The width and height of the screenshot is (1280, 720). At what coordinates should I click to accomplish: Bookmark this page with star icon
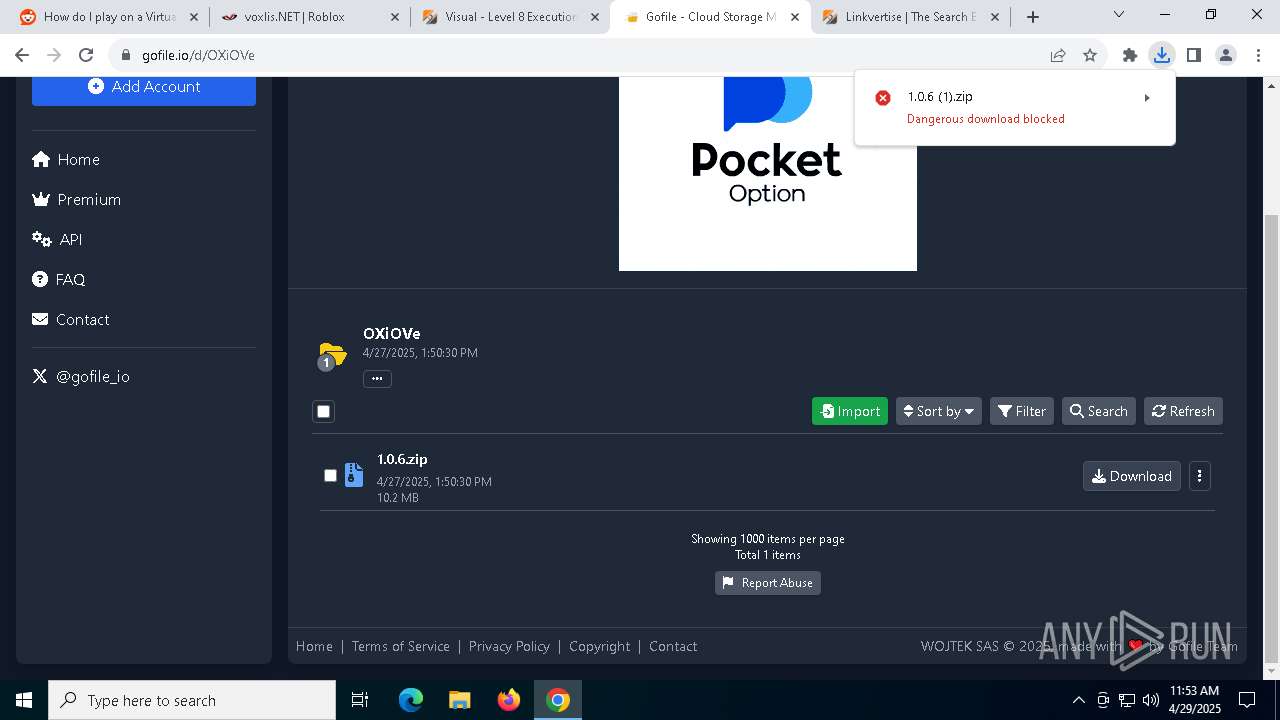pos(1090,56)
